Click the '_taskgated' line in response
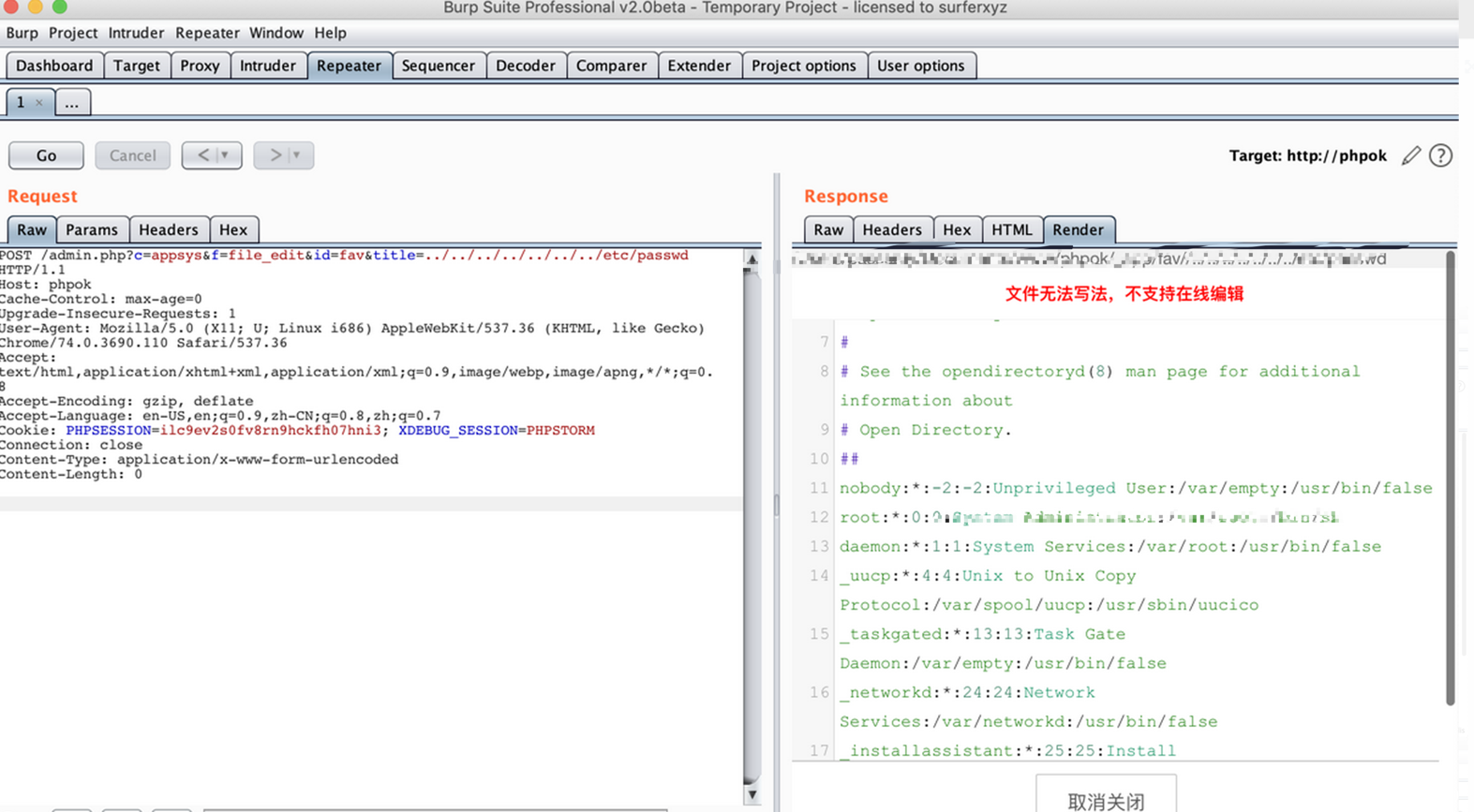Screen dimensions: 1474x812 tap(1003, 648)
